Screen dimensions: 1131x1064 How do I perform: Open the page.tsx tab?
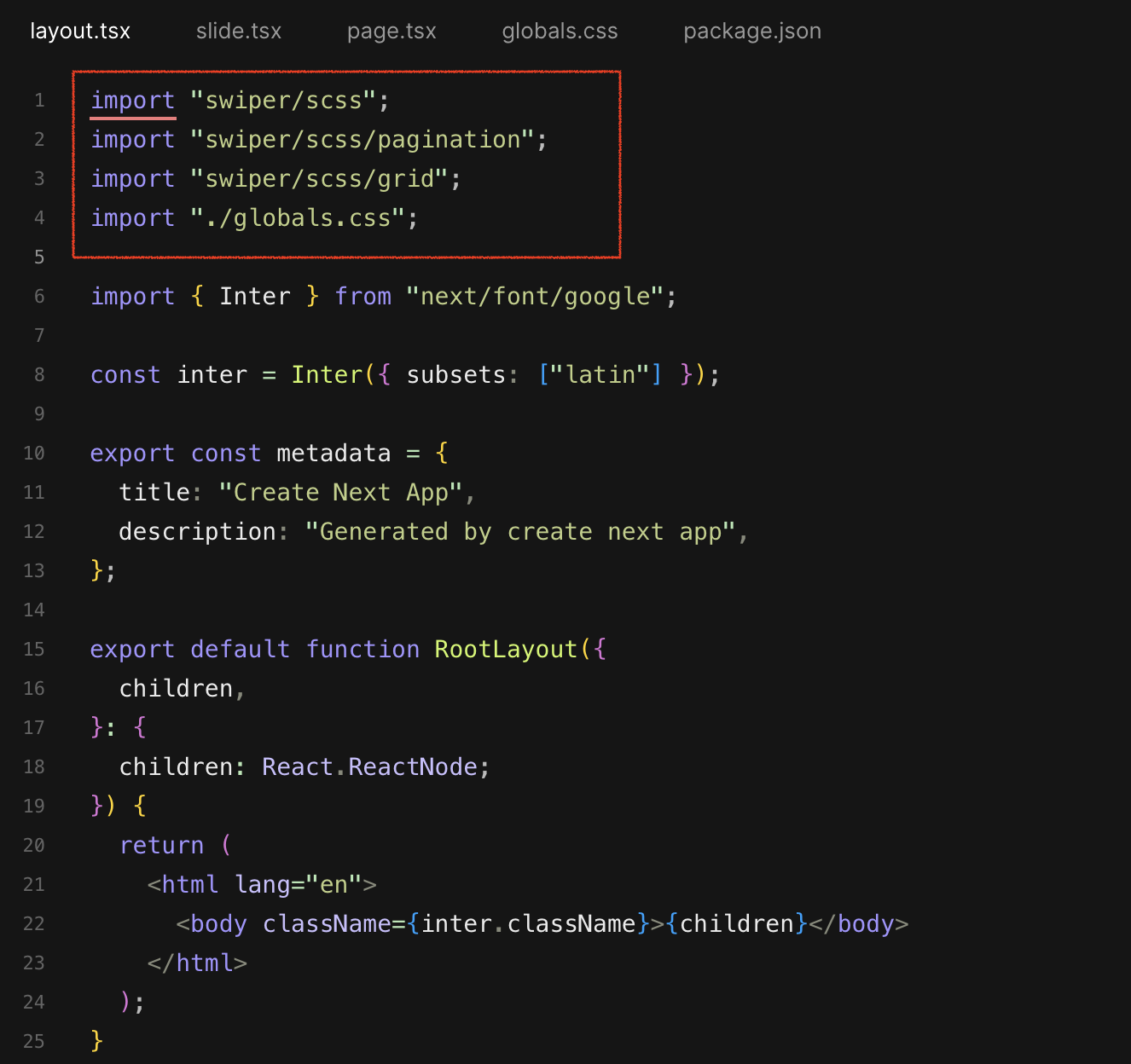(x=391, y=31)
